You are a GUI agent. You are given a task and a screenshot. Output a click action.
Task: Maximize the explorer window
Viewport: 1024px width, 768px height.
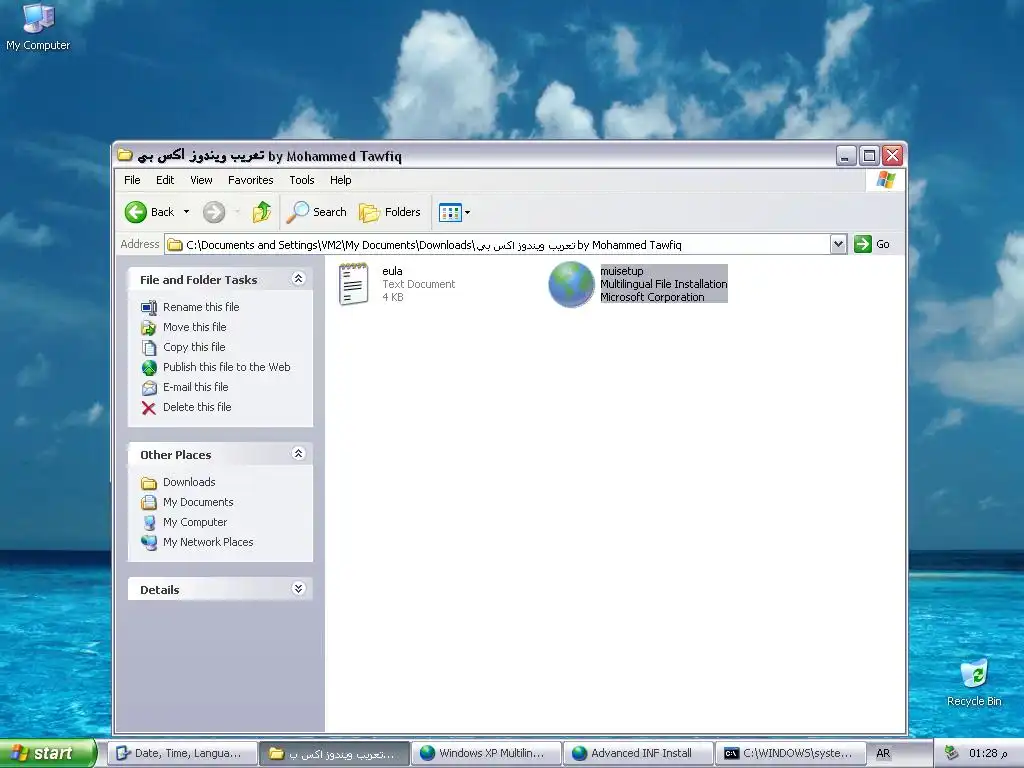[869, 155]
